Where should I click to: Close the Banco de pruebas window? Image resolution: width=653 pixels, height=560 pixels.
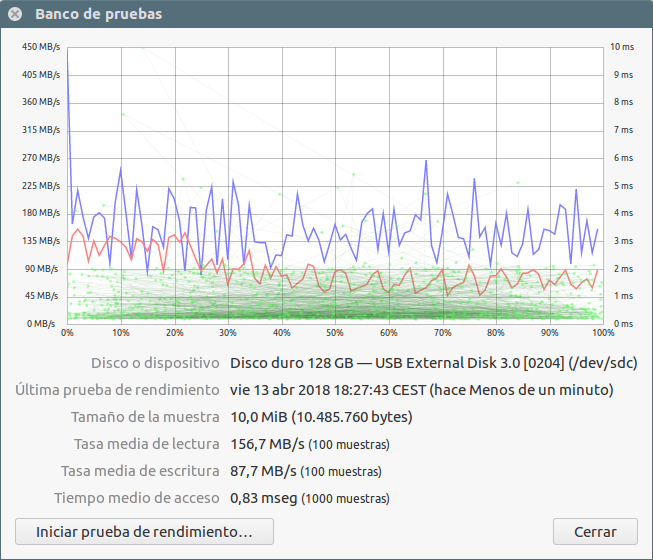(14, 15)
